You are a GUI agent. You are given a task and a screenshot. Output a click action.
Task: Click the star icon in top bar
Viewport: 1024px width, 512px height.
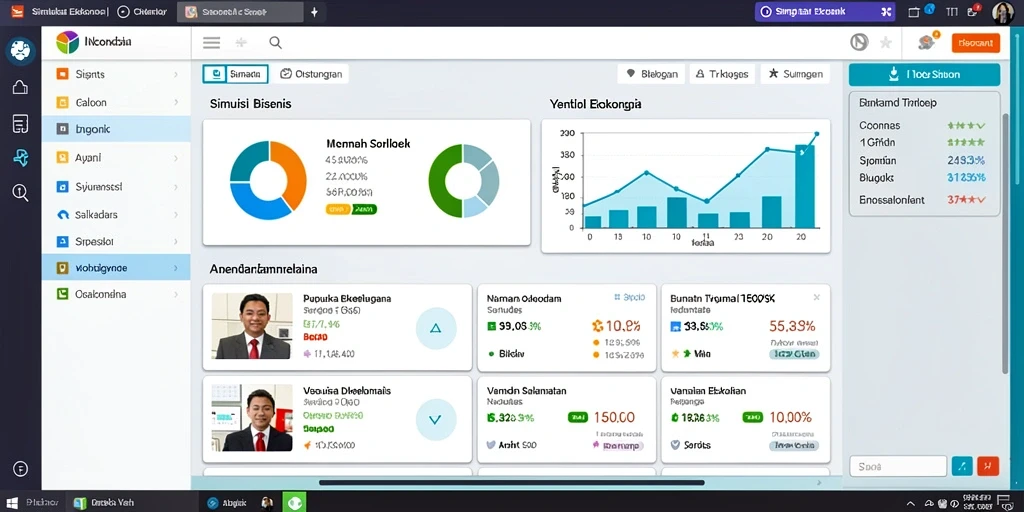click(886, 43)
